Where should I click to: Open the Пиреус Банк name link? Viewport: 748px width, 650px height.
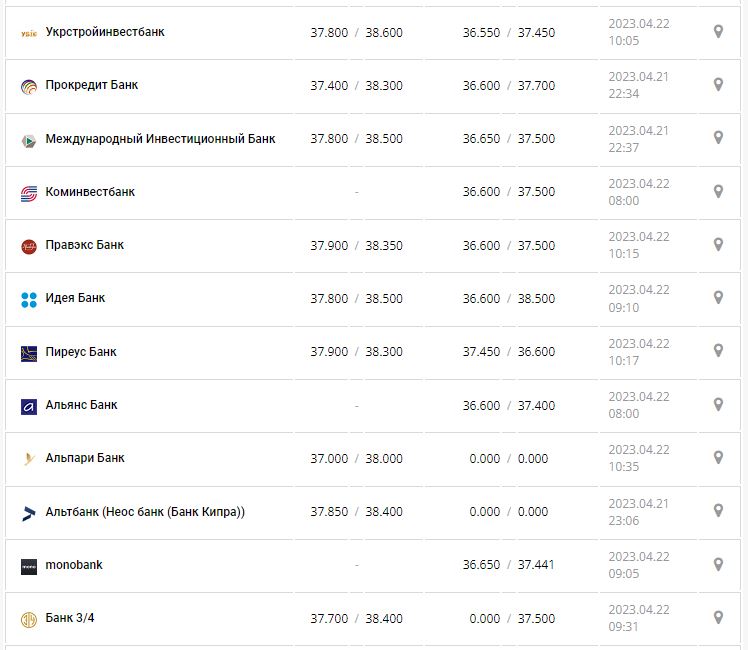click(x=81, y=352)
